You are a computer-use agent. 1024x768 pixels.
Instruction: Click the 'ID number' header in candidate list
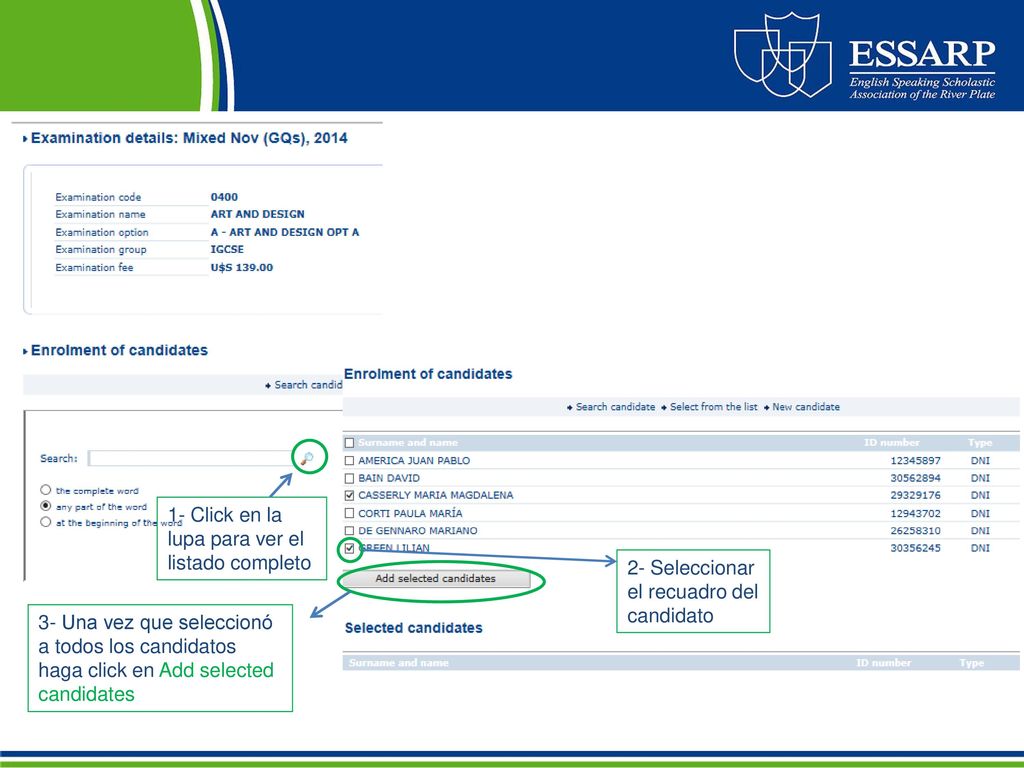(891, 443)
